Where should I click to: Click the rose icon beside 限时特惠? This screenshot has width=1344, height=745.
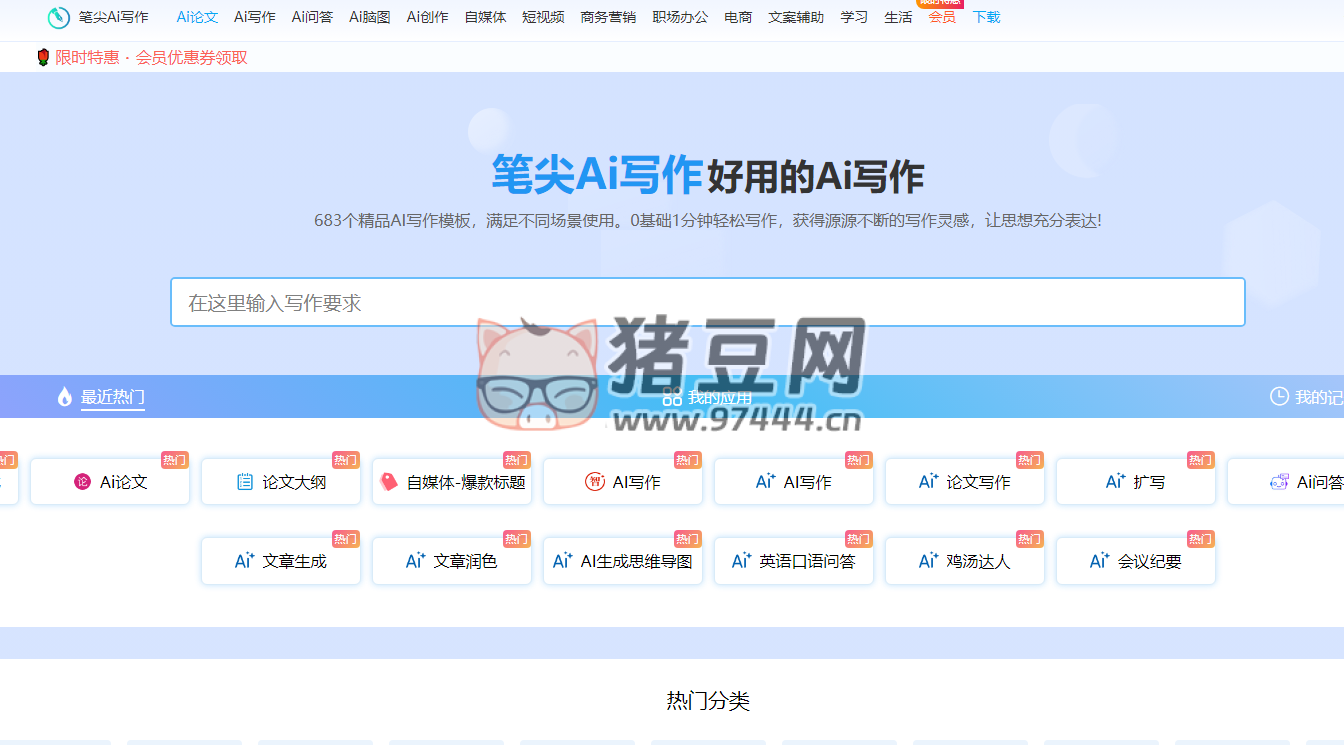[x=43, y=58]
